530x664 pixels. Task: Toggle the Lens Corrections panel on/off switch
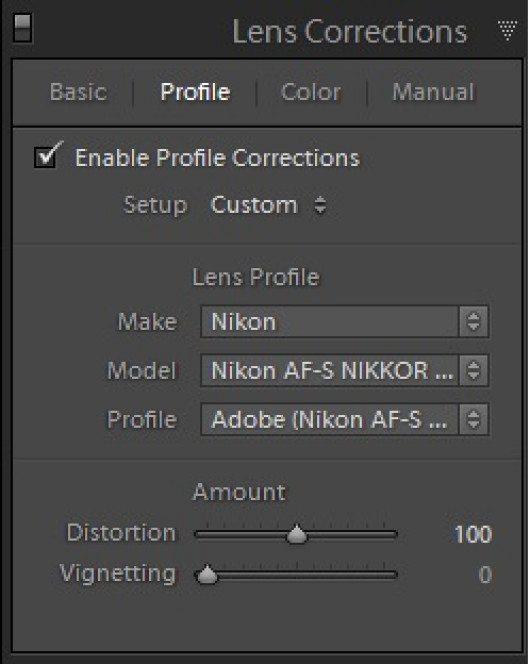(x=22, y=28)
